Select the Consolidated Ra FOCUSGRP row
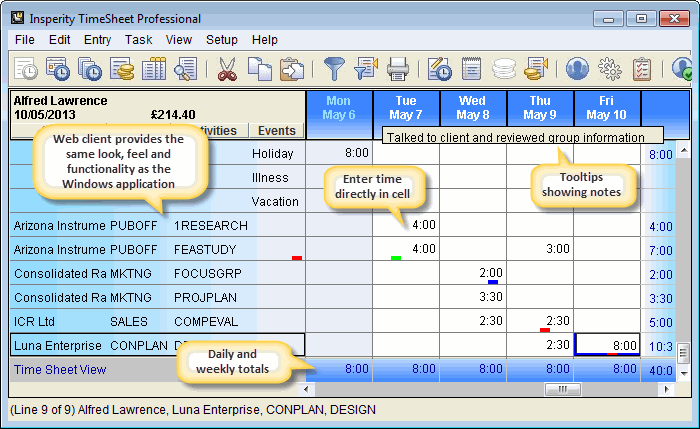Screen dimensions: 700x429 158,273
